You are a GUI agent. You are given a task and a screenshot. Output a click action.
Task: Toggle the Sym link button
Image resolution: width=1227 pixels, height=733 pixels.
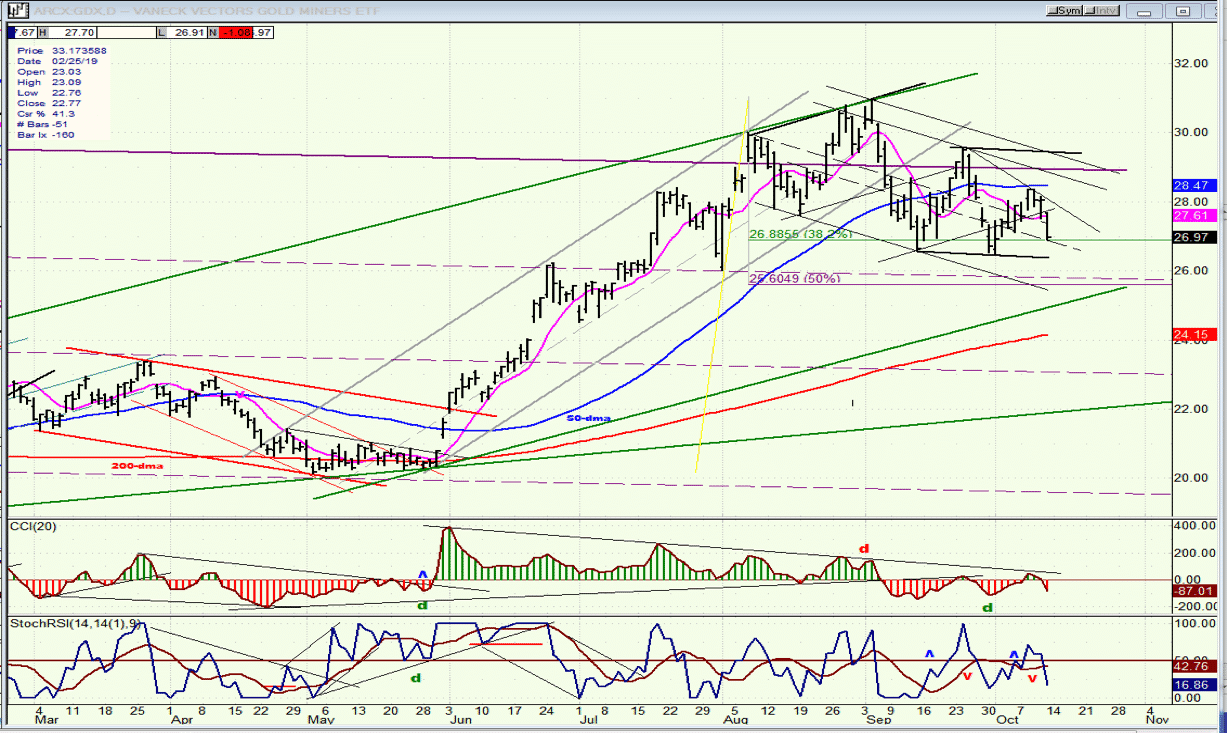click(x=1065, y=10)
